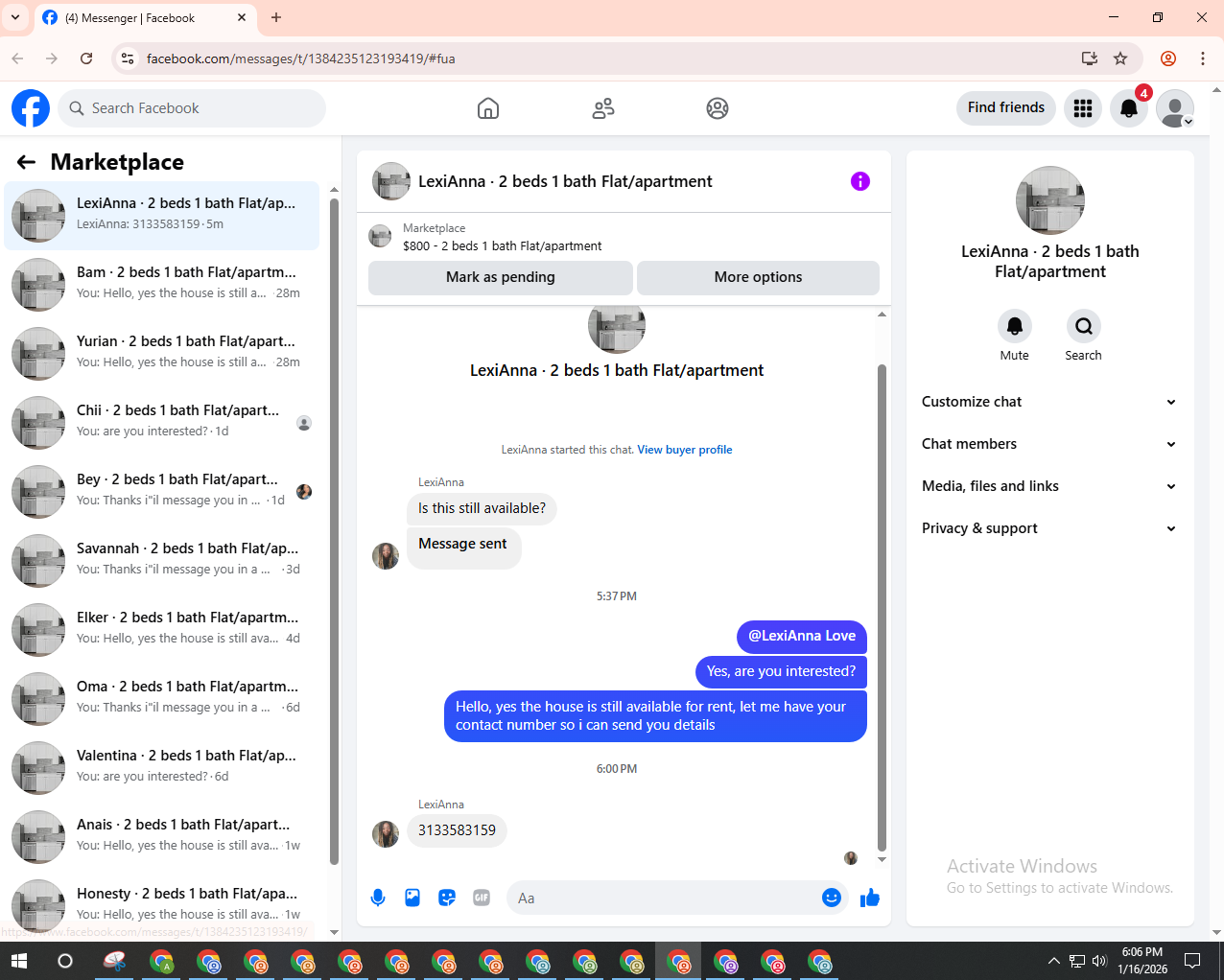Open the Facebook home logo

31,108
